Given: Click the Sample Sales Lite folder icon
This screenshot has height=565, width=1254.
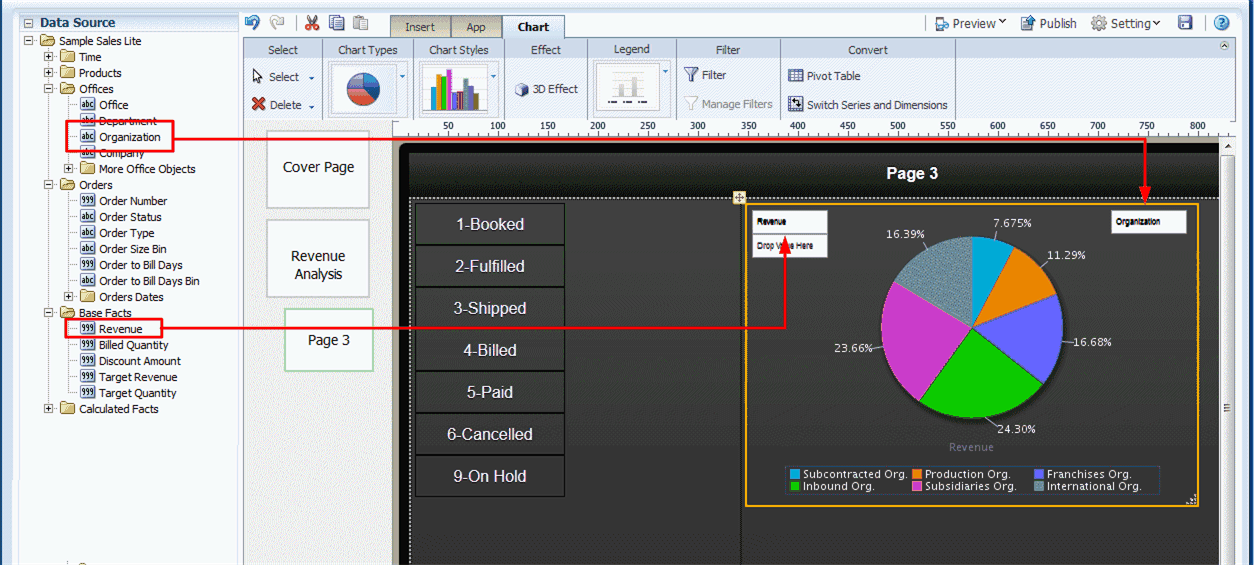Looking at the screenshot, I should [x=47, y=41].
